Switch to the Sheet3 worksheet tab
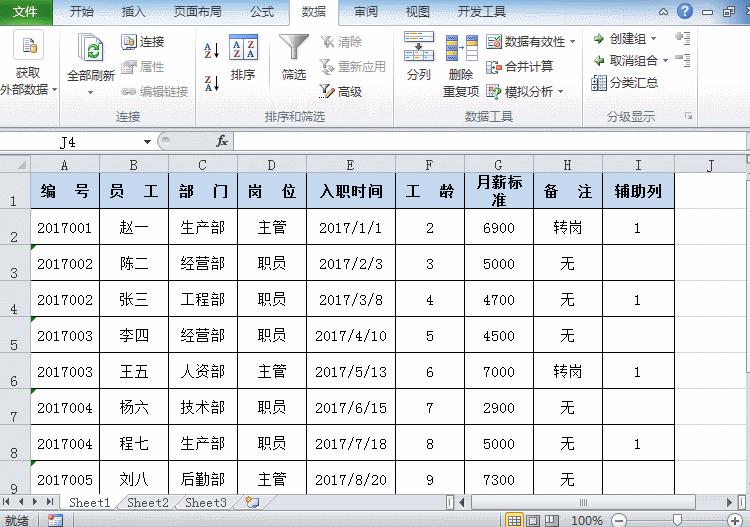The image size is (750, 527). click(206, 503)
